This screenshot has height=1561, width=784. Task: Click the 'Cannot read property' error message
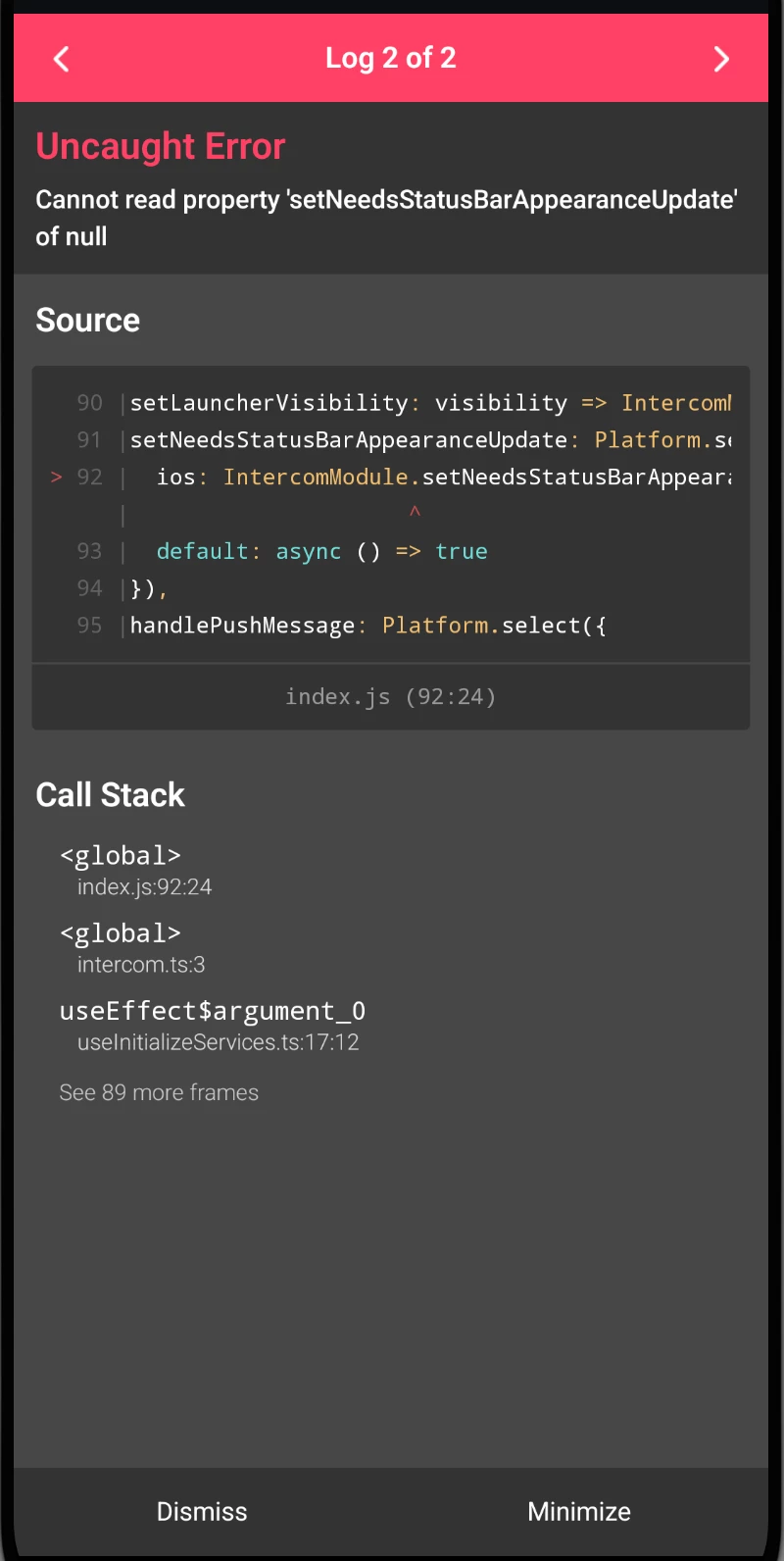pyautogui.click(x=386, y=218)
